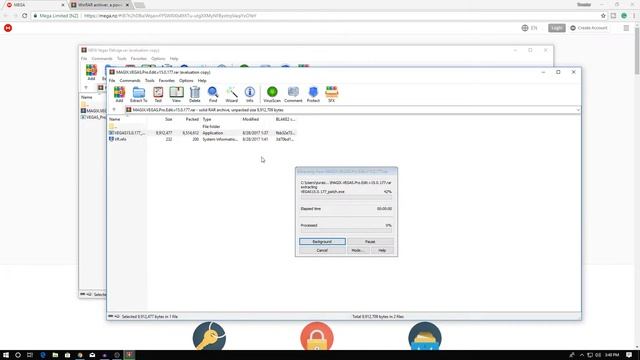Open Cortana search circle on the taskbar
Screen dimensions: 640x360
click(x=18, y=355)
